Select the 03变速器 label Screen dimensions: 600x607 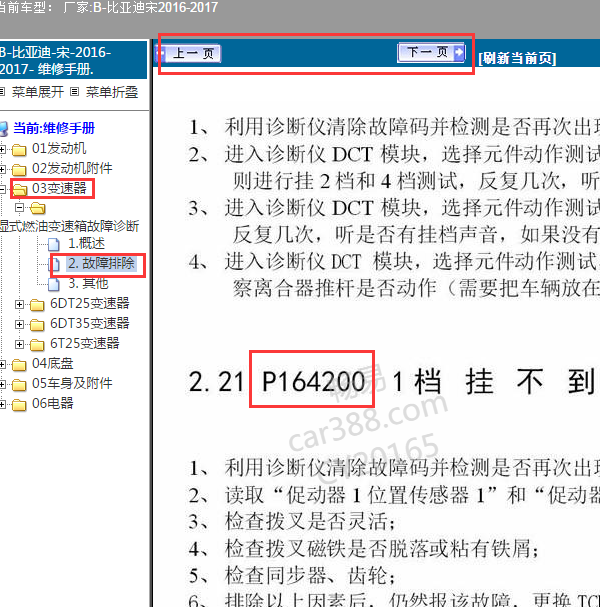(x=59, y=188)
